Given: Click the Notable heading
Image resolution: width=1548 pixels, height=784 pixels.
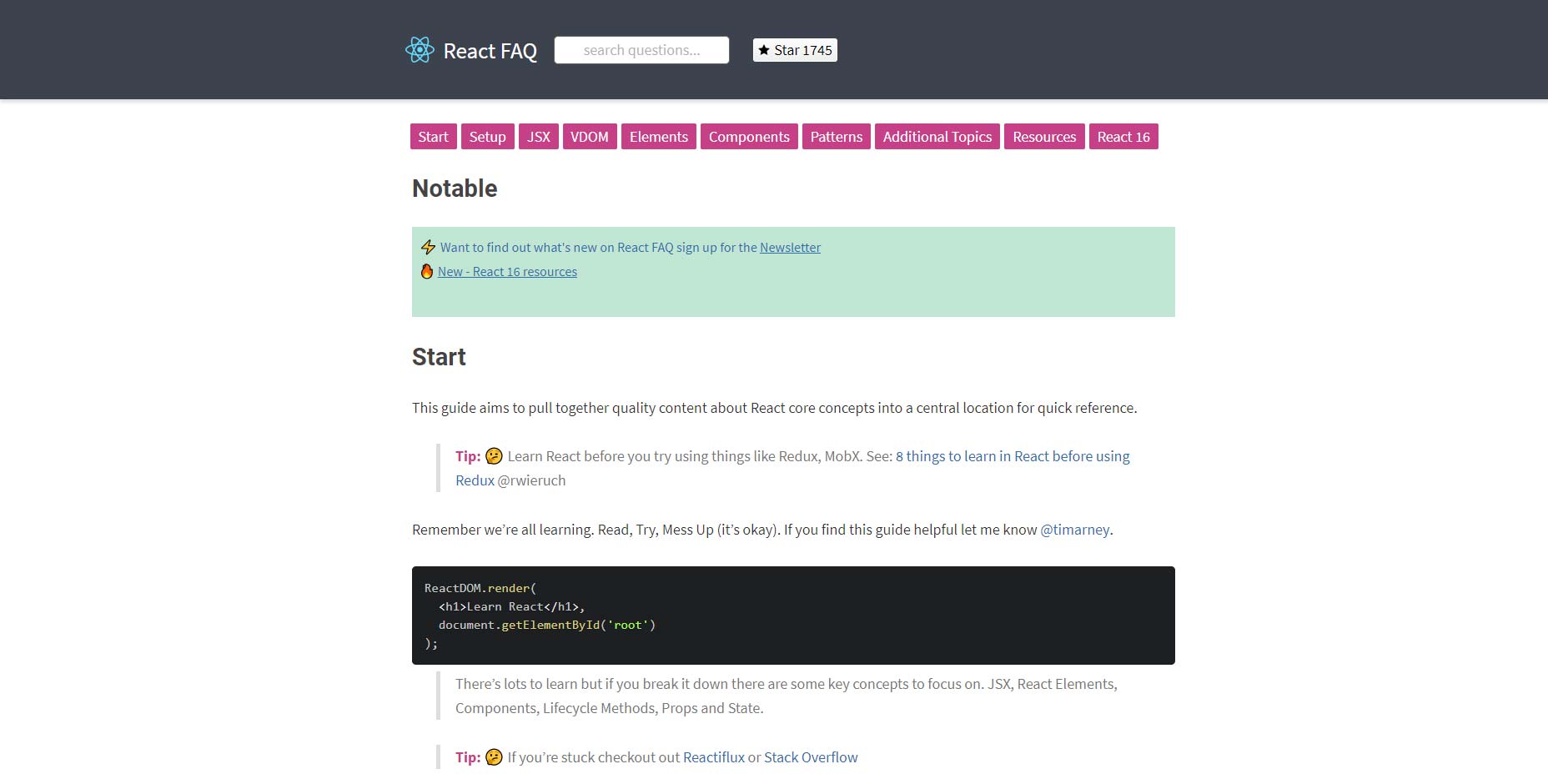Looking at the screenshot, I should tap(455, 188).
